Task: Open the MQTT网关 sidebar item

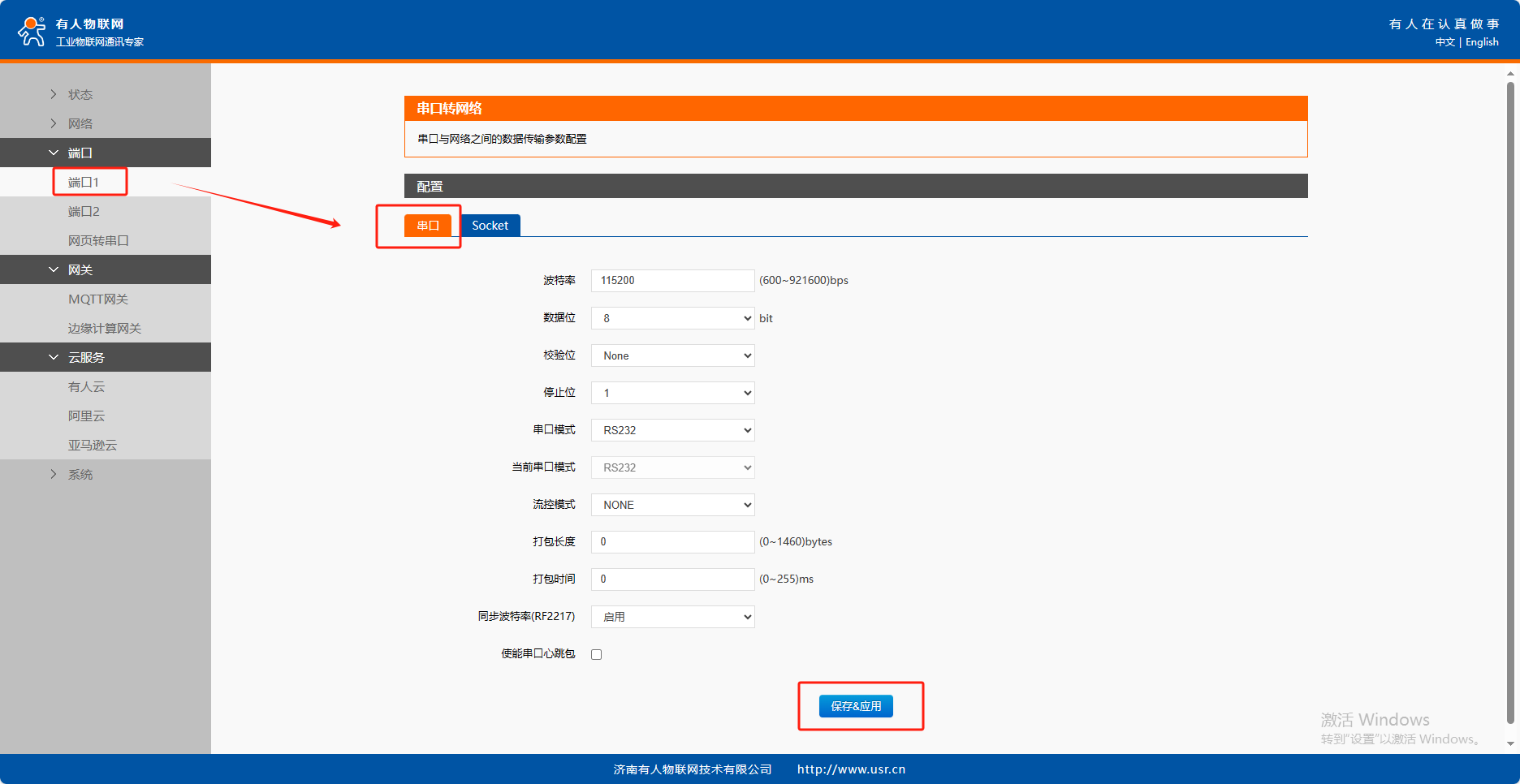Action: point(98,299)
